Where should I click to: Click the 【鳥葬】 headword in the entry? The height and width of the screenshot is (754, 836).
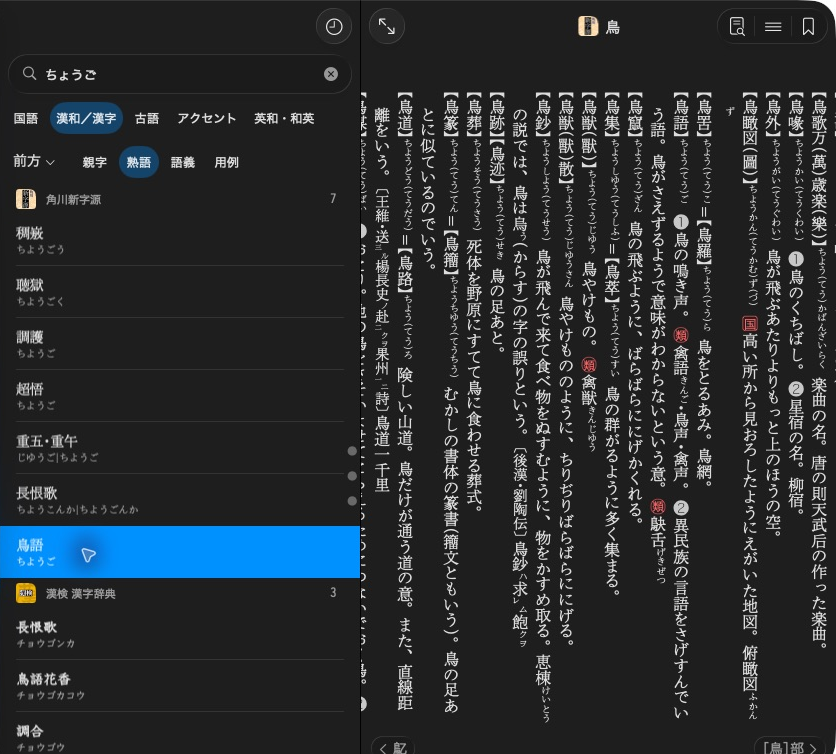(475, 116)
